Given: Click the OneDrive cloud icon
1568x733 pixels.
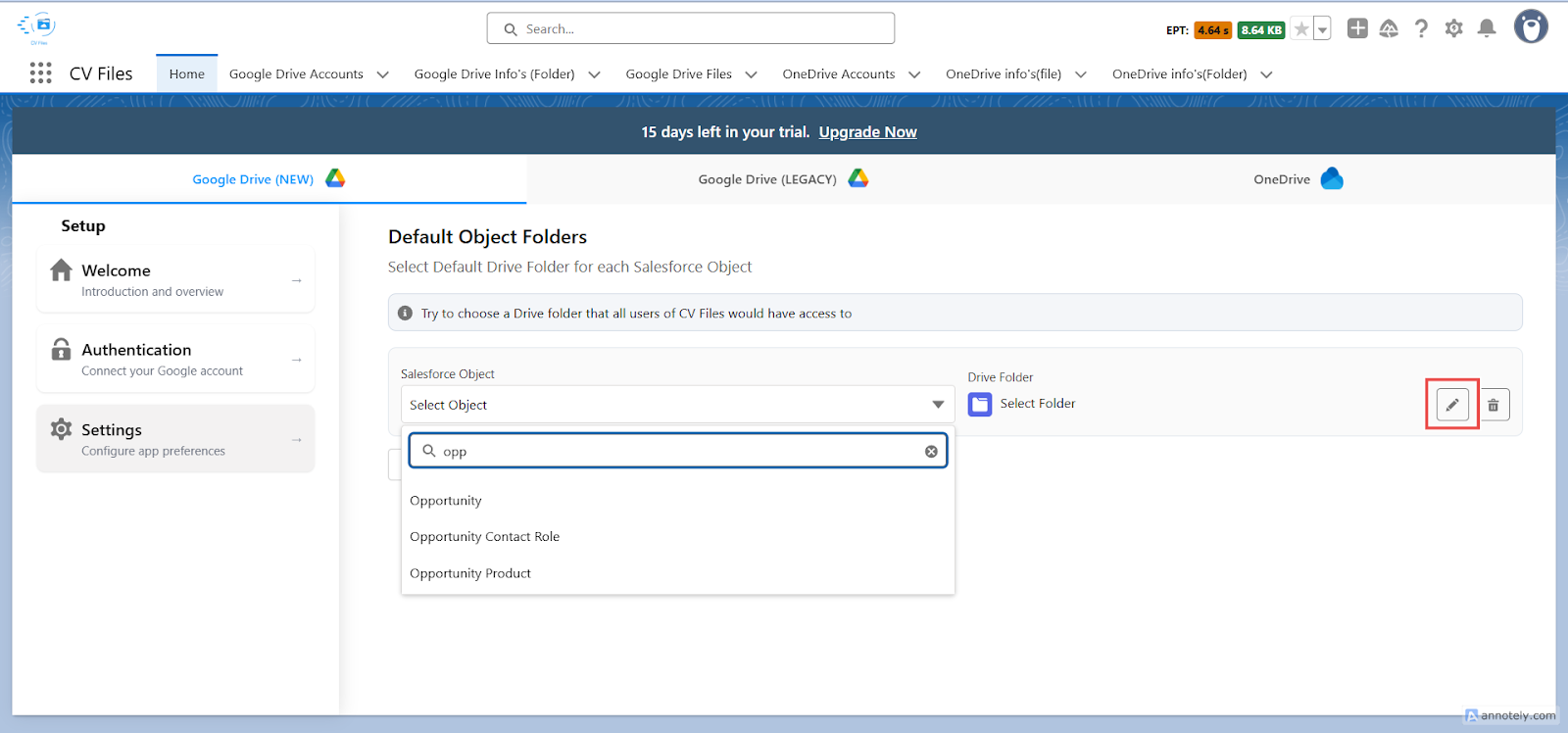Looking at the screenshot, I should [x=1332, y=178].
